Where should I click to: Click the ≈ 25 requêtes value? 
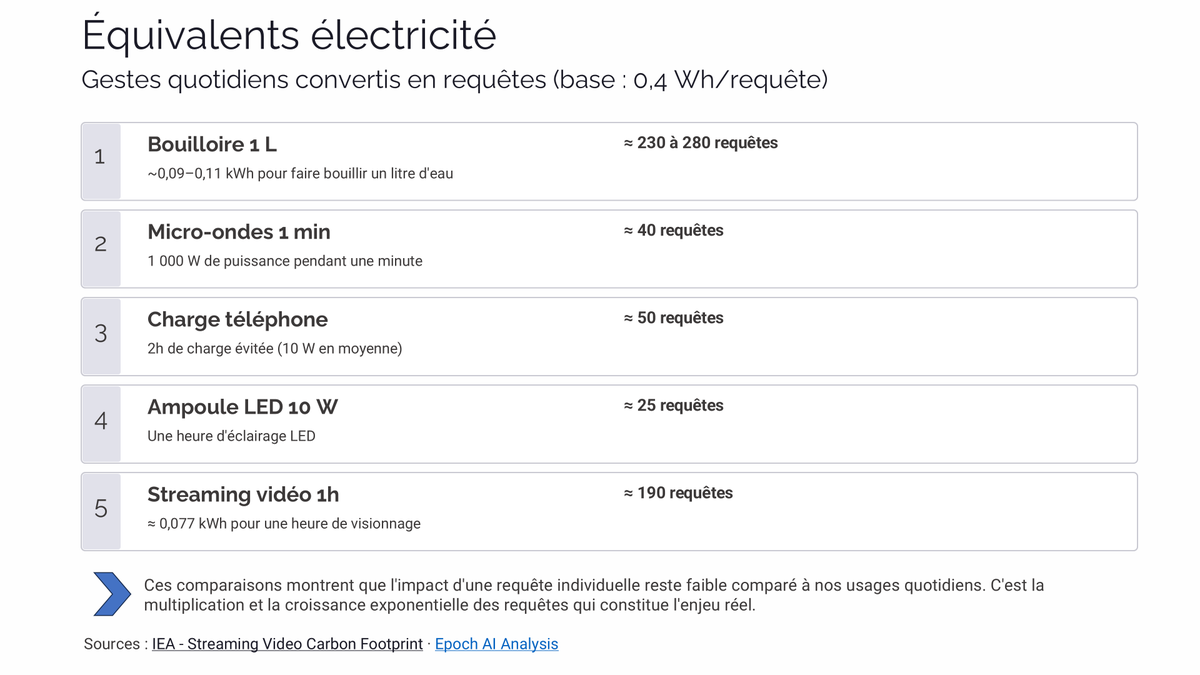coord(673,406)
